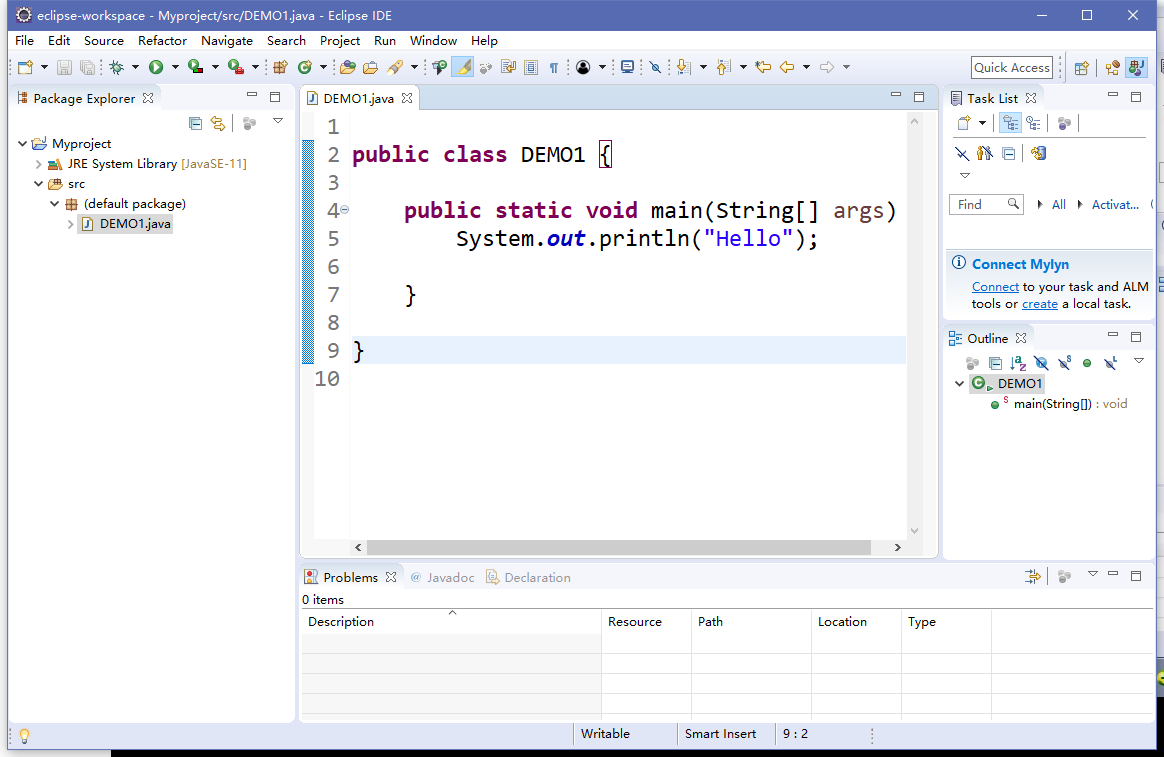Click the Quick Access field
1164x757 pixels.
point(1012,68)
